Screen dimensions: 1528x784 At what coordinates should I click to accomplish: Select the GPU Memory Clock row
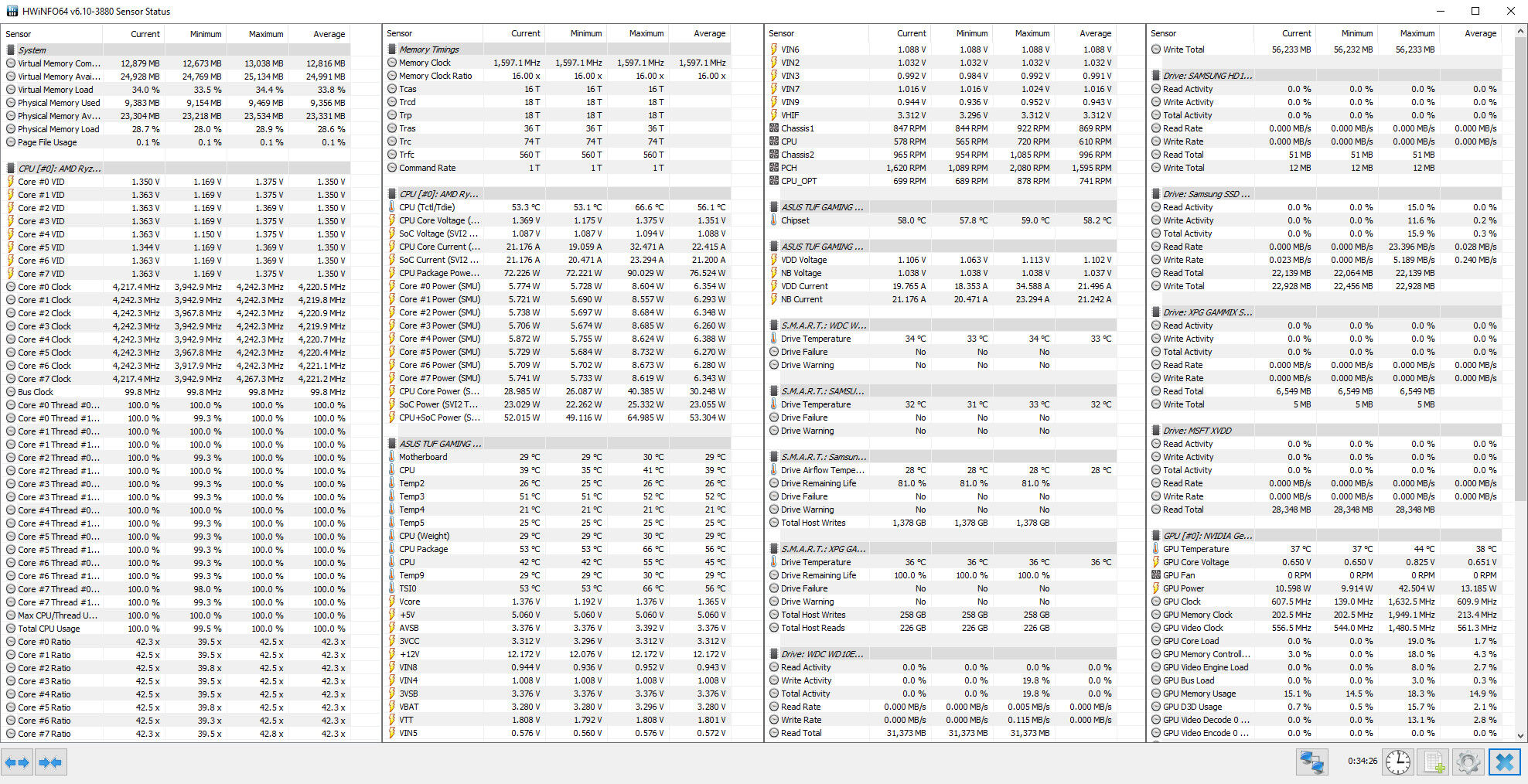1324,615
